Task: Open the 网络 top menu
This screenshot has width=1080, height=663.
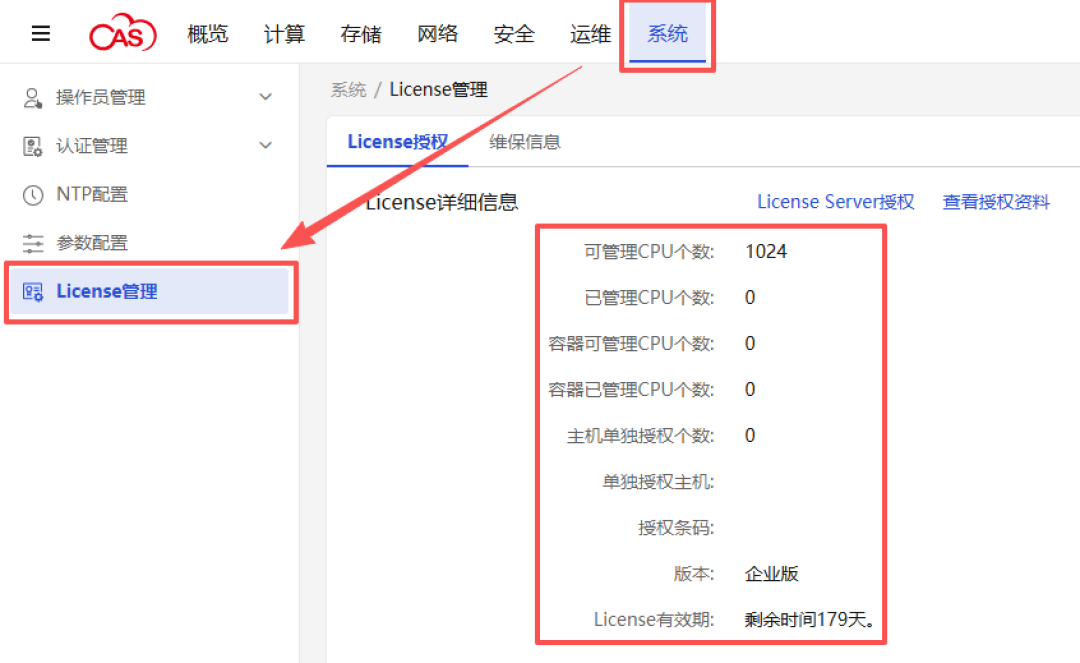Action: click(437, 34)
